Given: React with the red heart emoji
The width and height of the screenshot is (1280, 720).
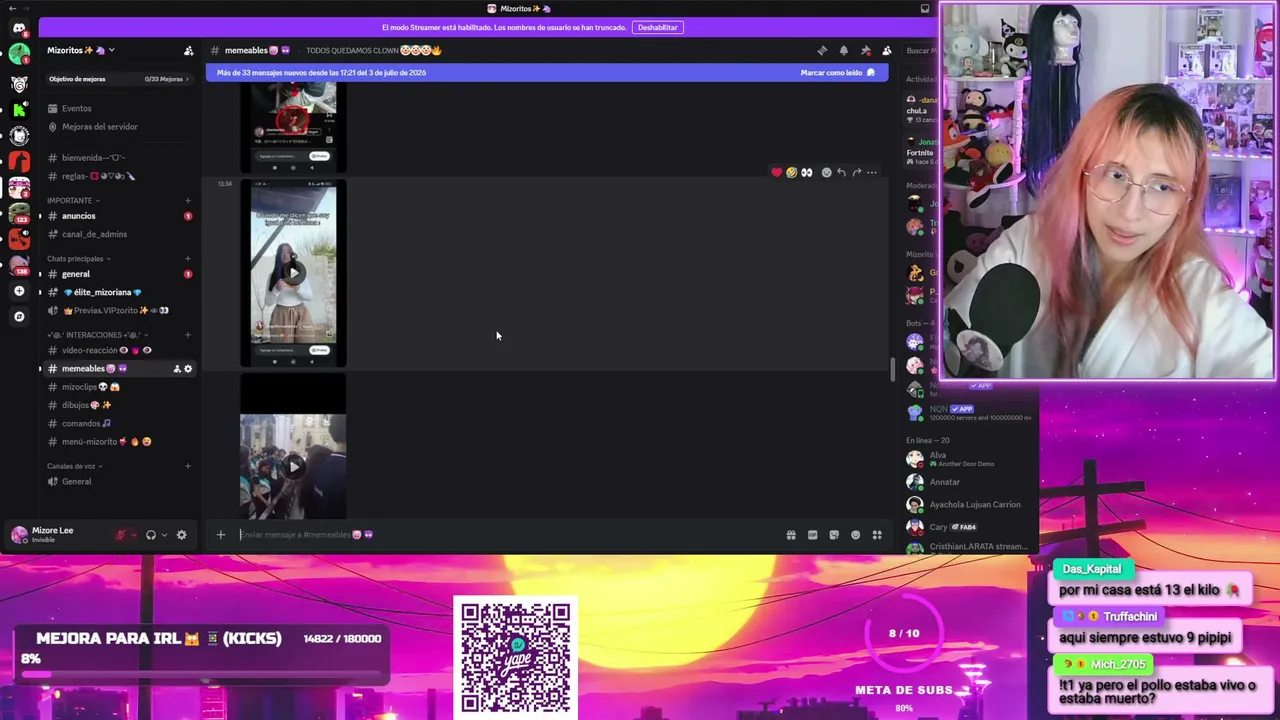Looking at the screenshot, I should (x=777, y=172).
